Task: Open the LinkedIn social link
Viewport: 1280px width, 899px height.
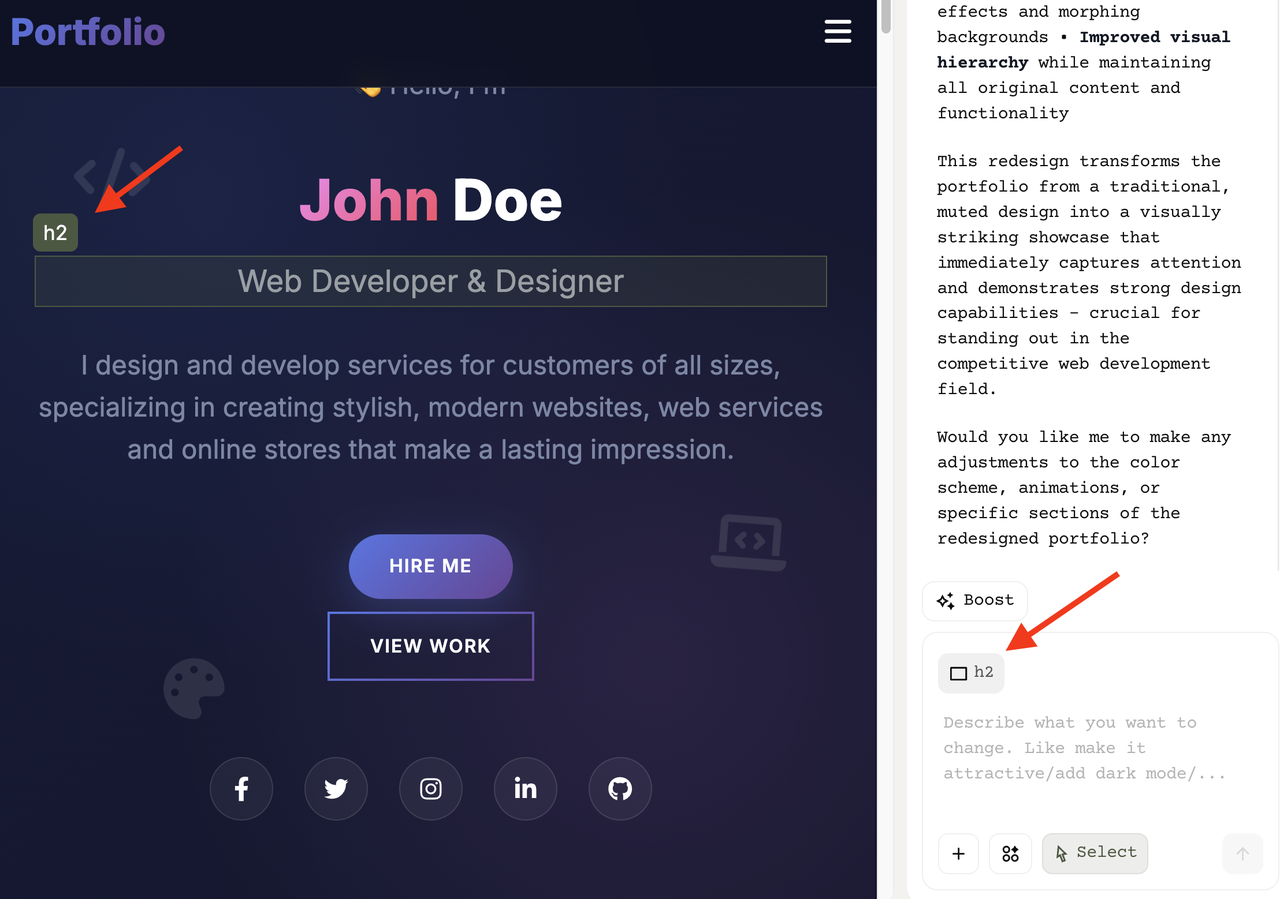Action: (x=525, y=789)
